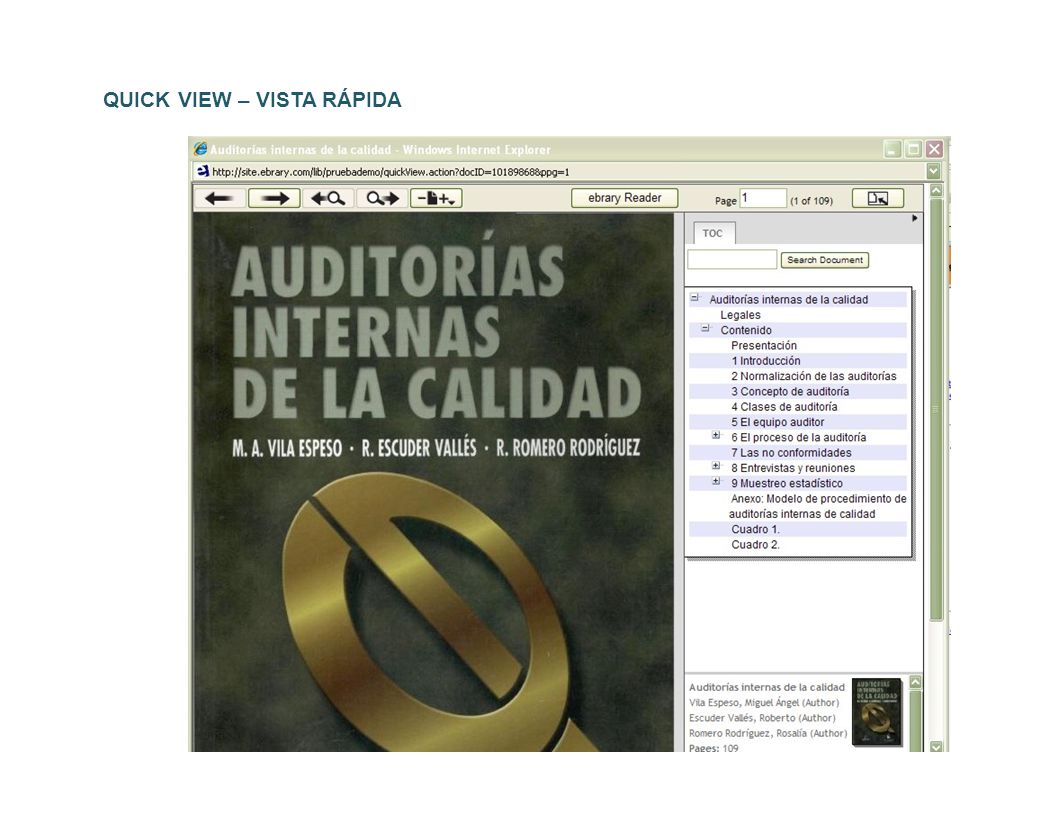Click the search text box above the TOC
This screenshot has height=816, width=1056.
click(732, 260)
